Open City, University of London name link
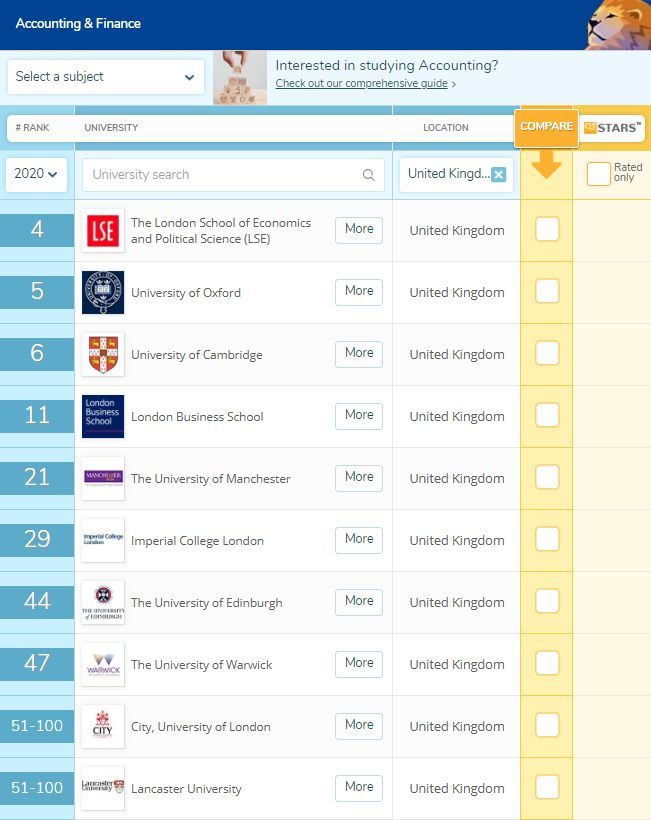The height and width of the screenshot is (820, 651). click(x=201, y=727)
